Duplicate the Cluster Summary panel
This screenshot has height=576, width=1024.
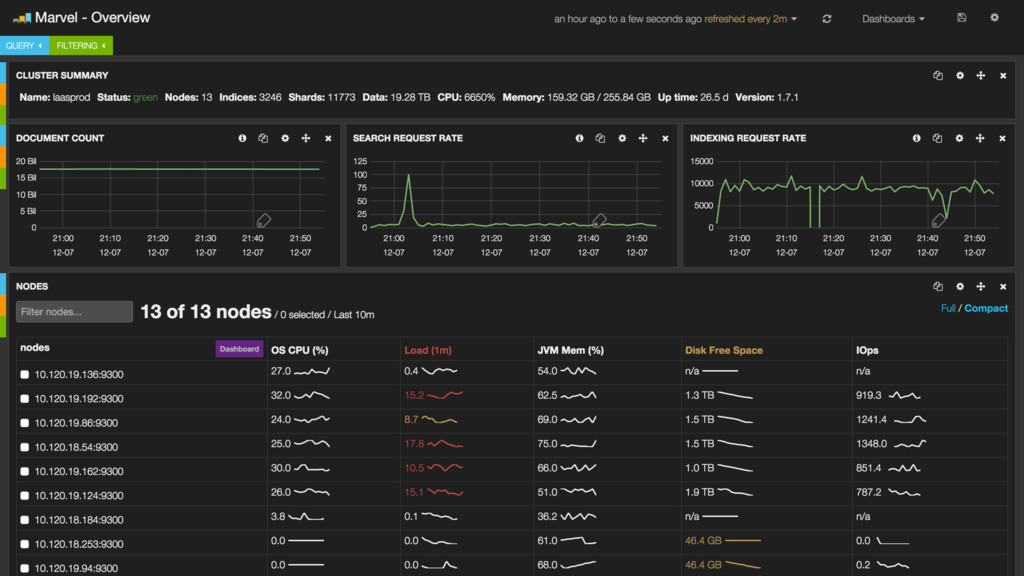pyautogui.click(x=938, y=76)
